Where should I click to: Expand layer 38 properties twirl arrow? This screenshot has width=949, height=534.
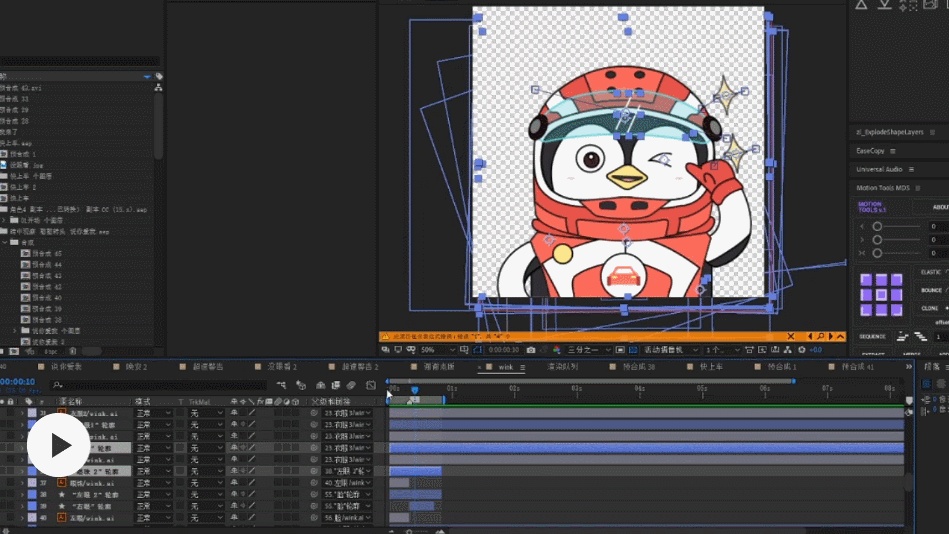click(x=22, y=495)
